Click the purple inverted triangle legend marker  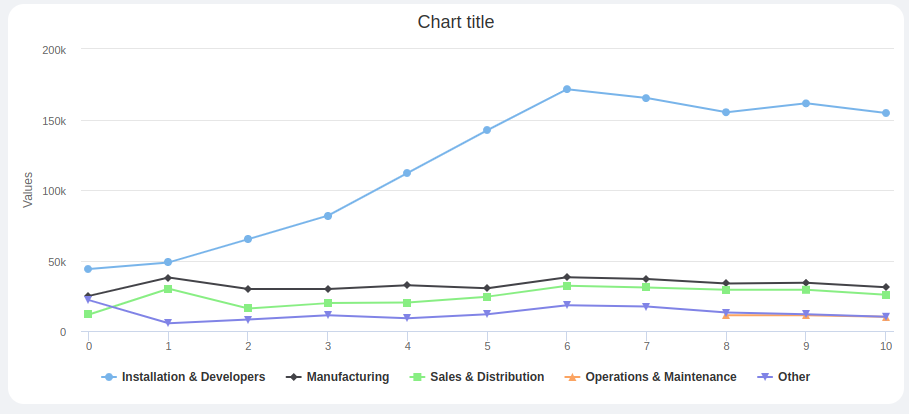765,377
